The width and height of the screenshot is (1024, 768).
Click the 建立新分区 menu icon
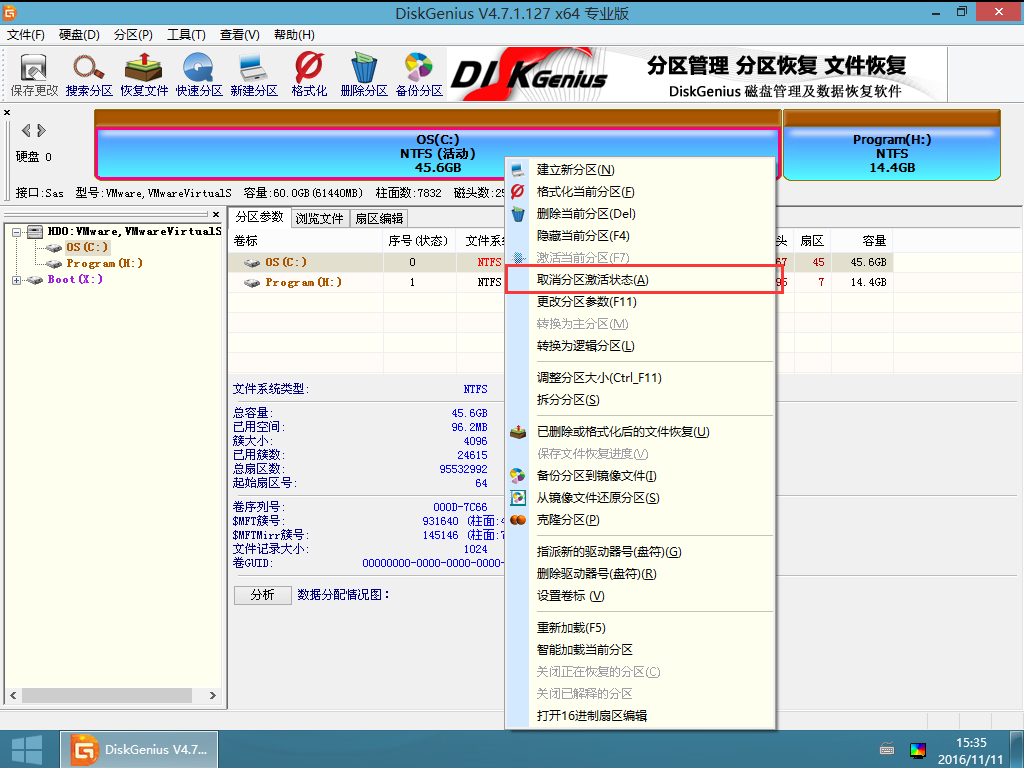(x=518, y=170)
